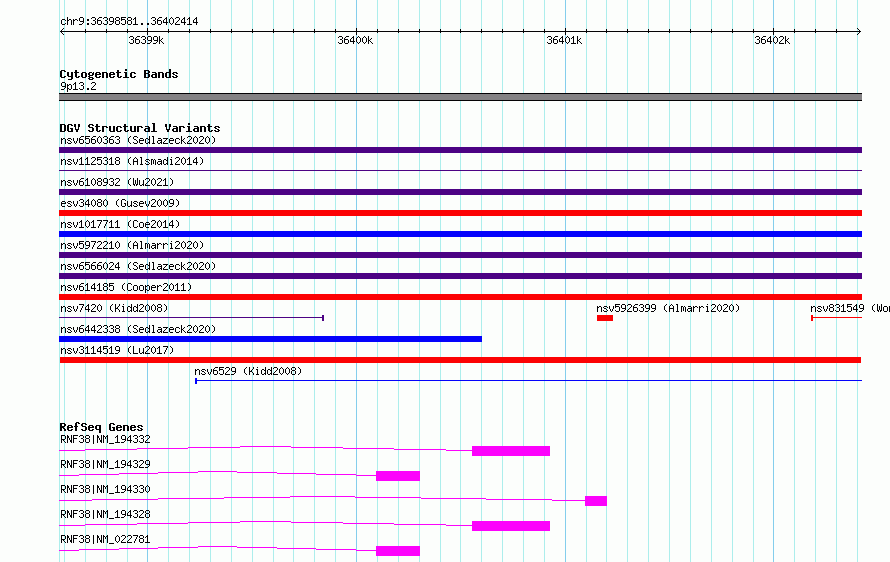Open the nsv614185 (Cooper2011) red bar
The image size is (890, 562).
(x=460, y=297)
